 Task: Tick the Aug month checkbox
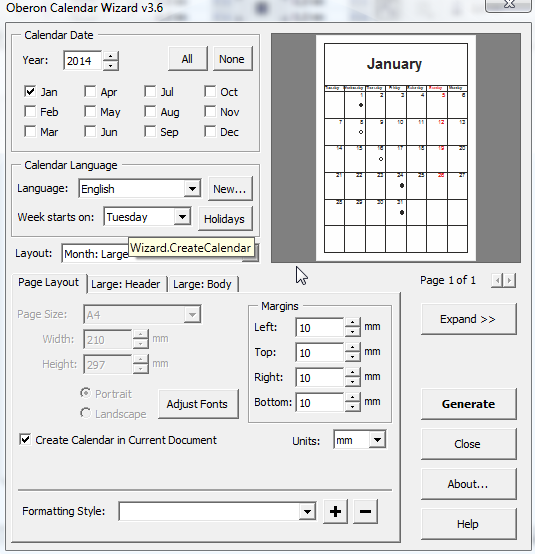150,112
